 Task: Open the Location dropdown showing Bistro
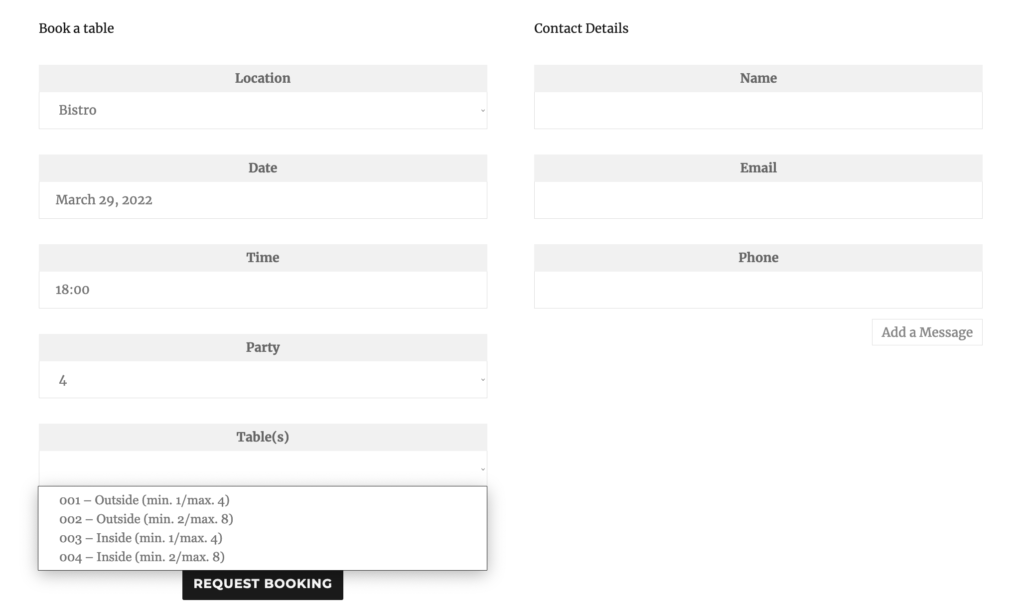click(263, 110)
